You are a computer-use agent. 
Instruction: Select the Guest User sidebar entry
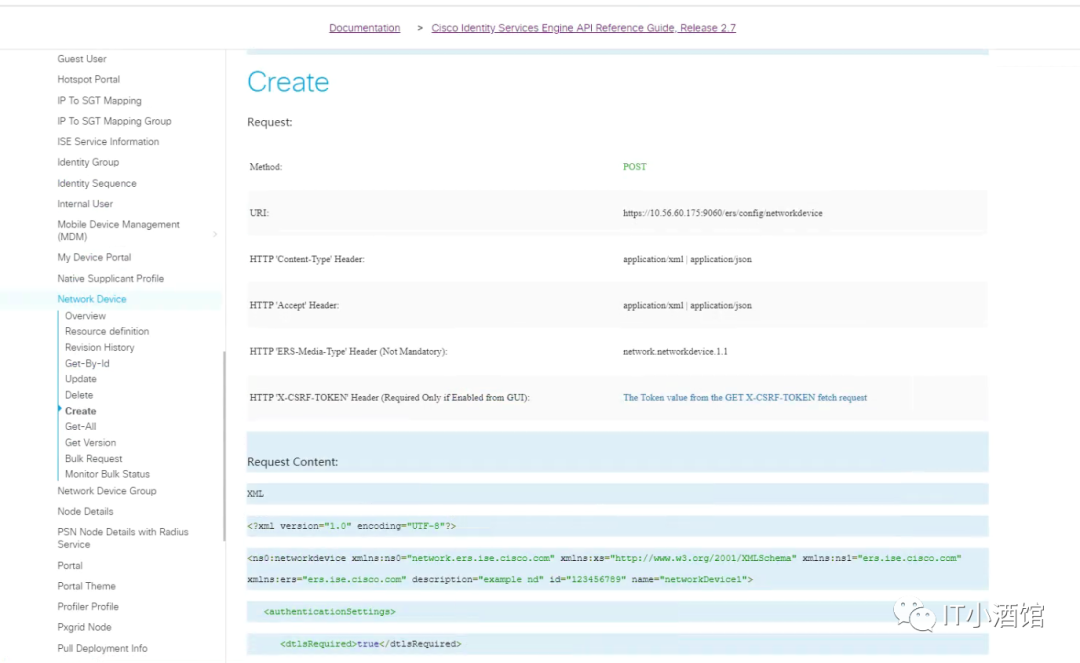(x=80, y=58)
